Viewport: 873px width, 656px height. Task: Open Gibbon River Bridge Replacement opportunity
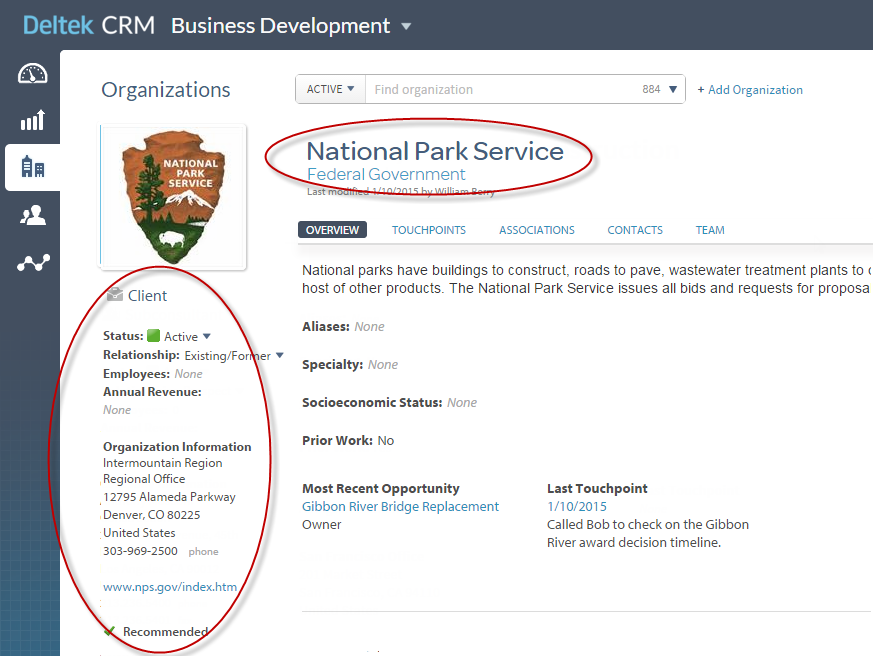400,507
